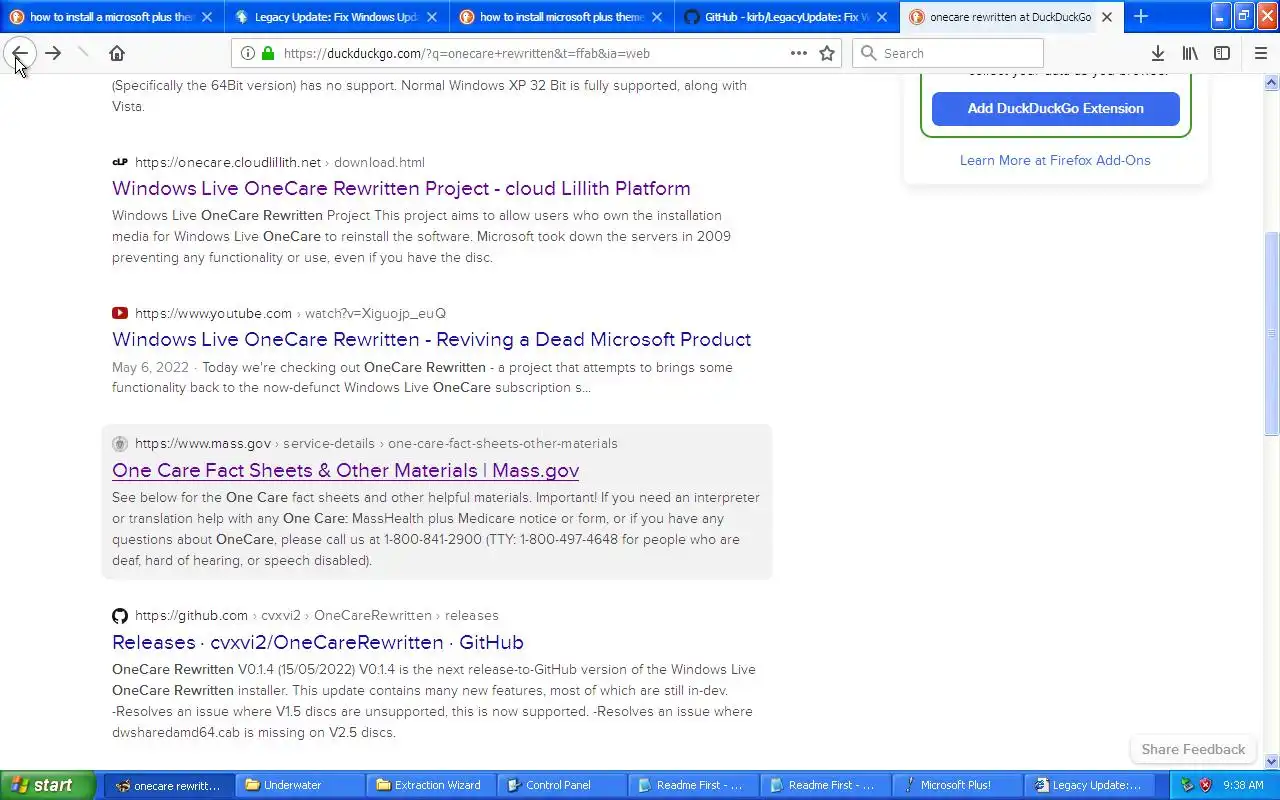Toggle the sidebar view icon
This screenshot has height=800, width=1280.
(x=1222, y=53)
